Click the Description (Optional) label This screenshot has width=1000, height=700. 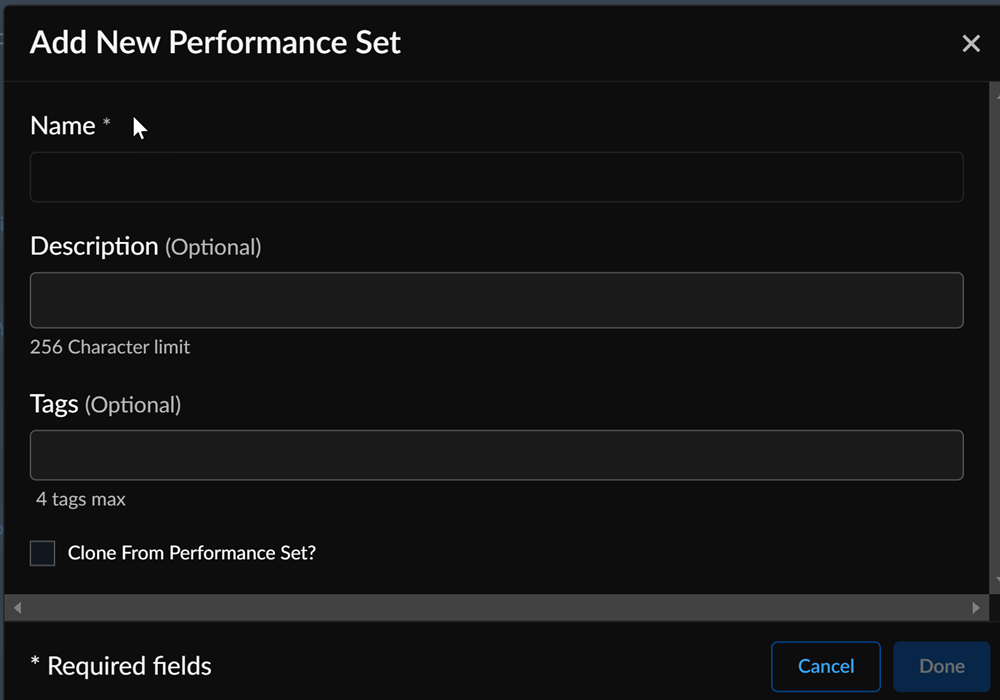tap(145, 246)
